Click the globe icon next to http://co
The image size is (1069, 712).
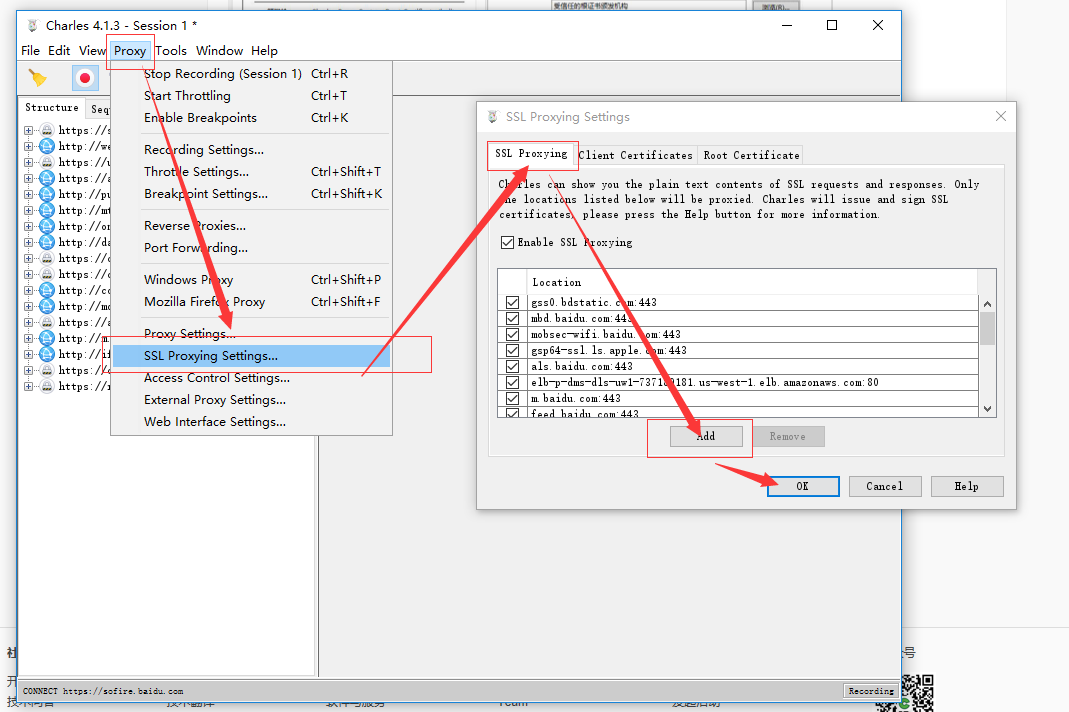click(46, 291)
